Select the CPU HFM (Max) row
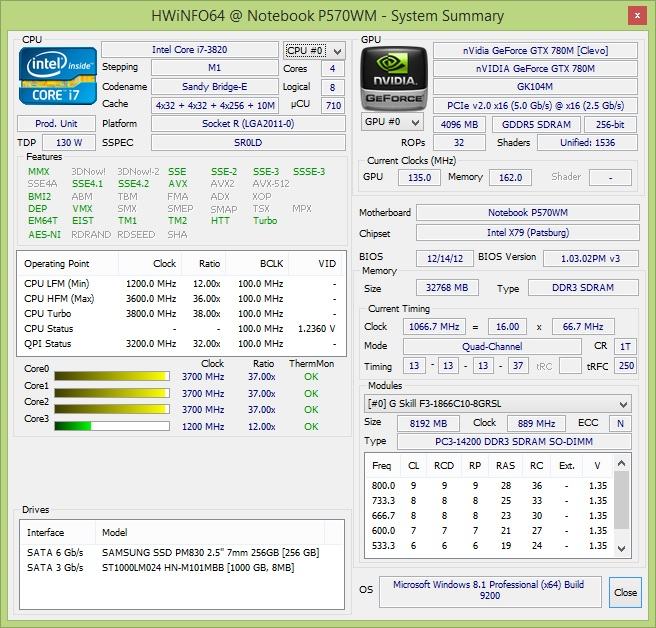 click(x=181, y=298)
